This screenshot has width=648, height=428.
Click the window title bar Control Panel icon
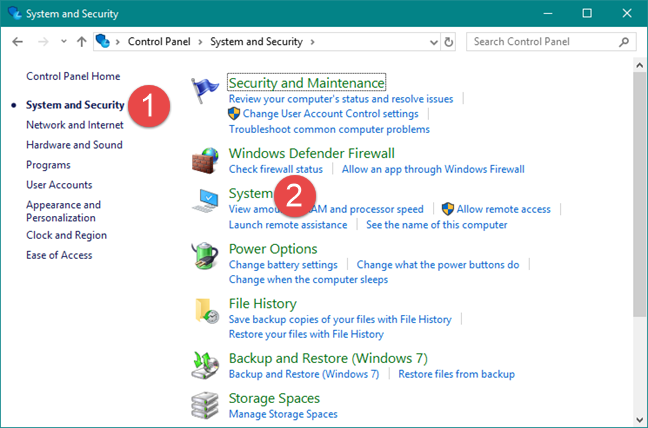pos(14,13)
